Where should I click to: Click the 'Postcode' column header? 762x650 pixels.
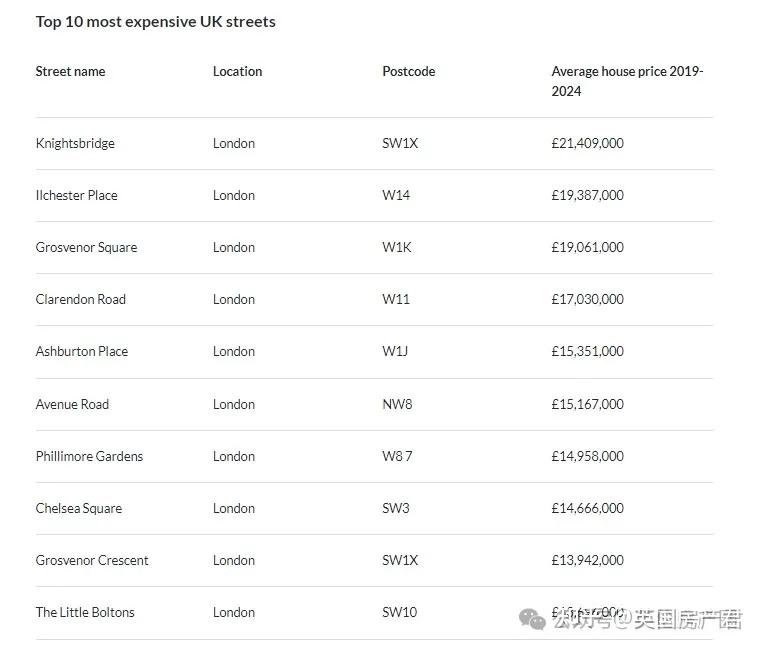click(x=408, y=71)
